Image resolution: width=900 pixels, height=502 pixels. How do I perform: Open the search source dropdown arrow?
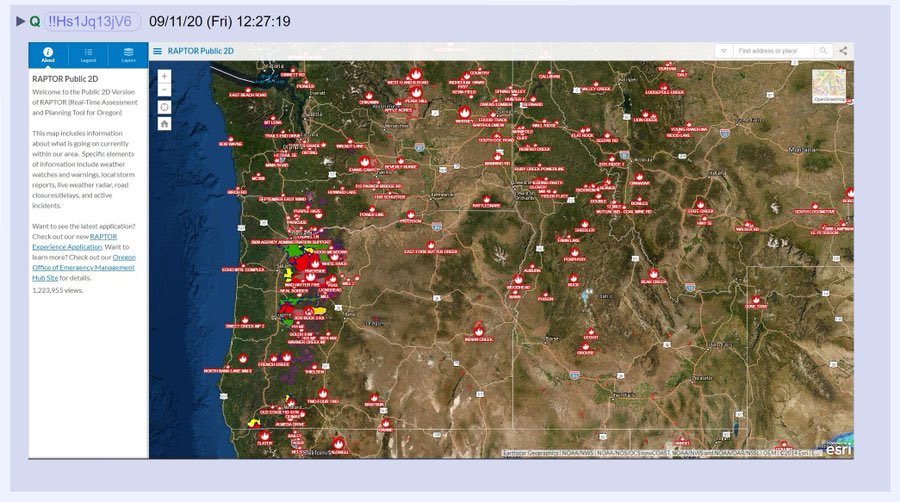(723, 51)
